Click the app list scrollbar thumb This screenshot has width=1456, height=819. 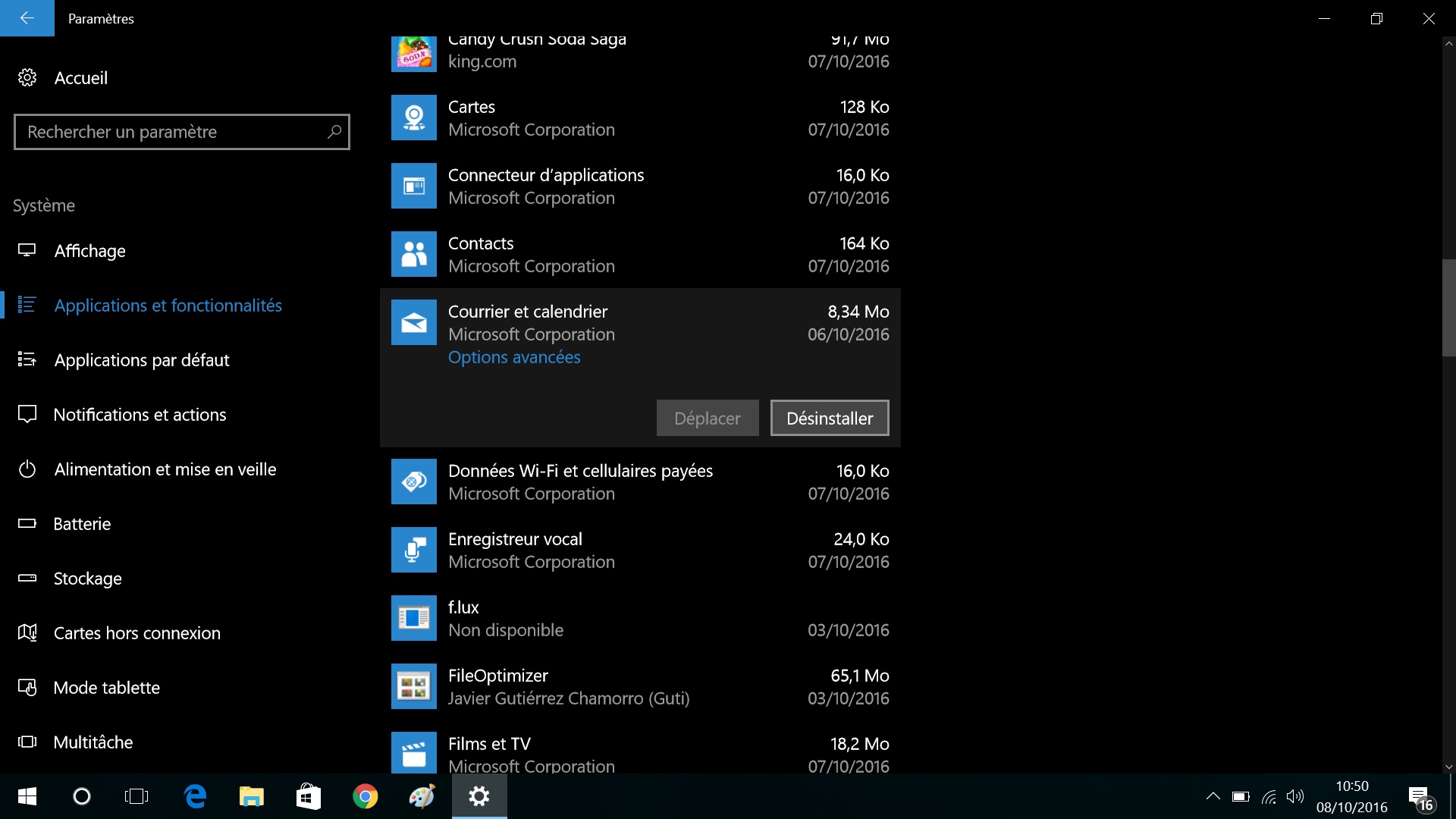pyautogui.click(x=1448, y=307)
